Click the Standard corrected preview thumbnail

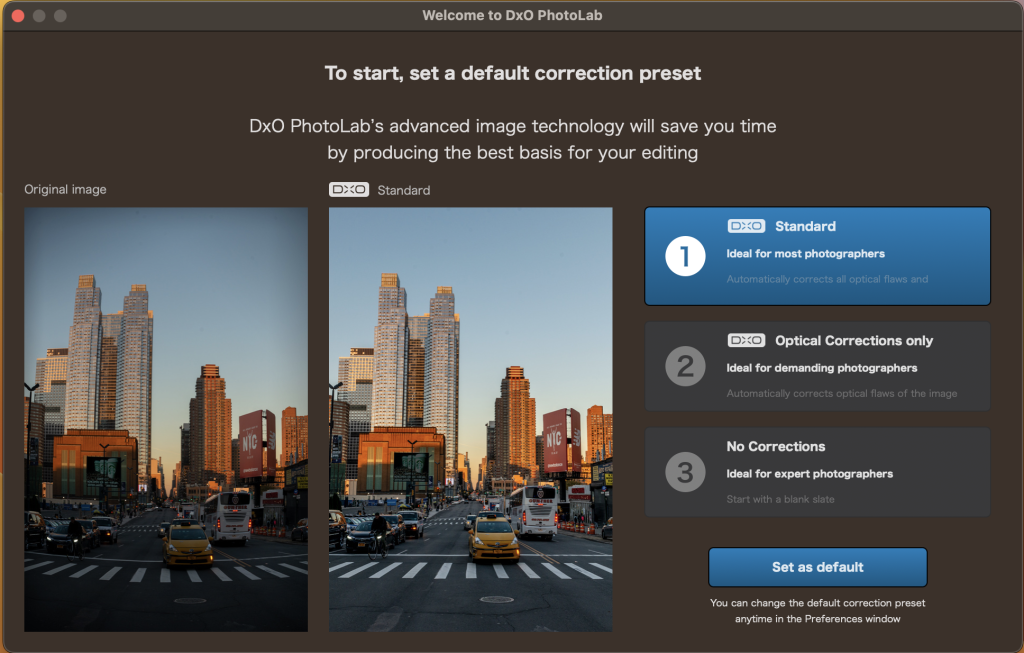click(471, 419)
